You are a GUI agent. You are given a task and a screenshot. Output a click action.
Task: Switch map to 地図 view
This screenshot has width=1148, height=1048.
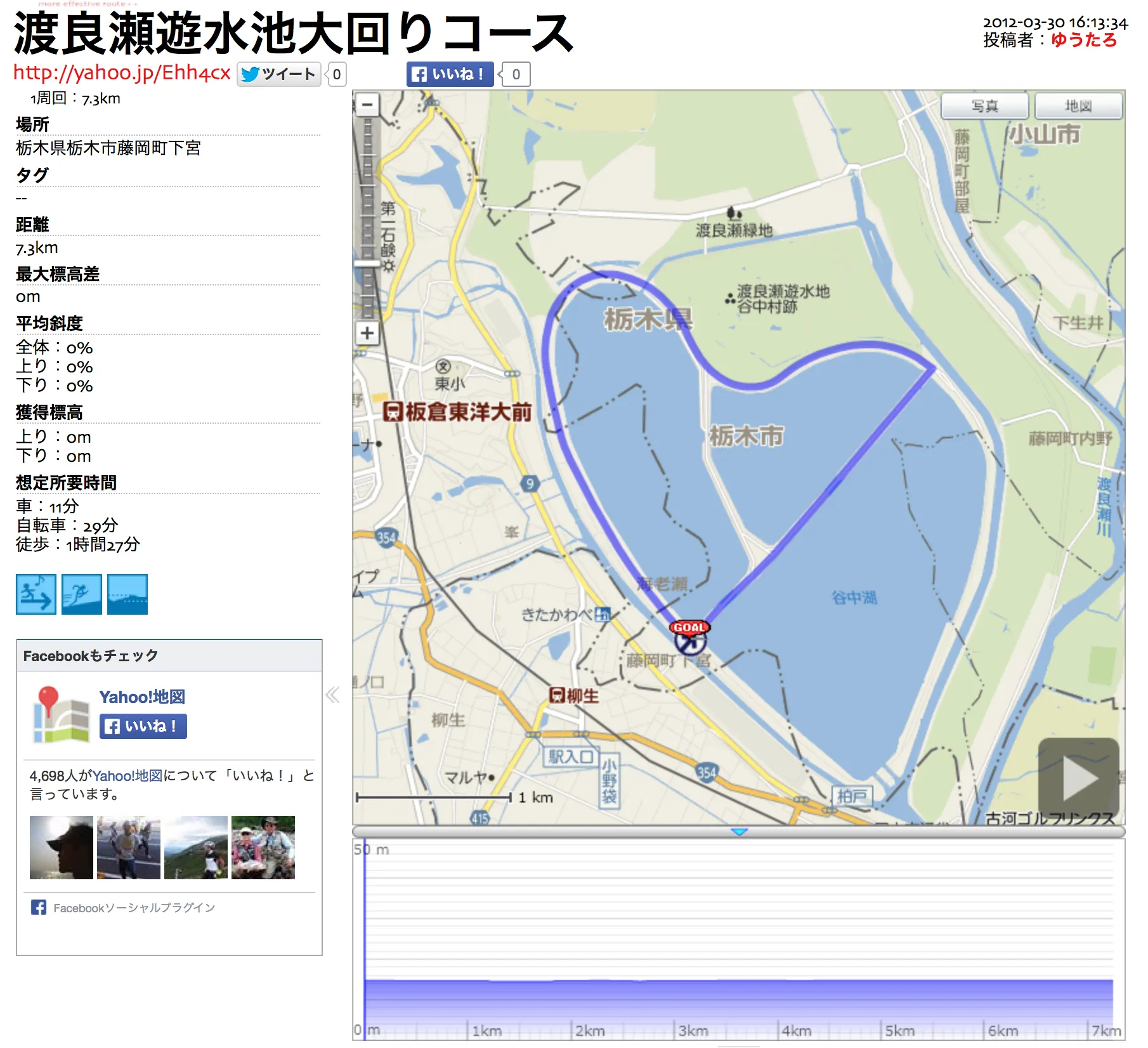pos(1078,106)
